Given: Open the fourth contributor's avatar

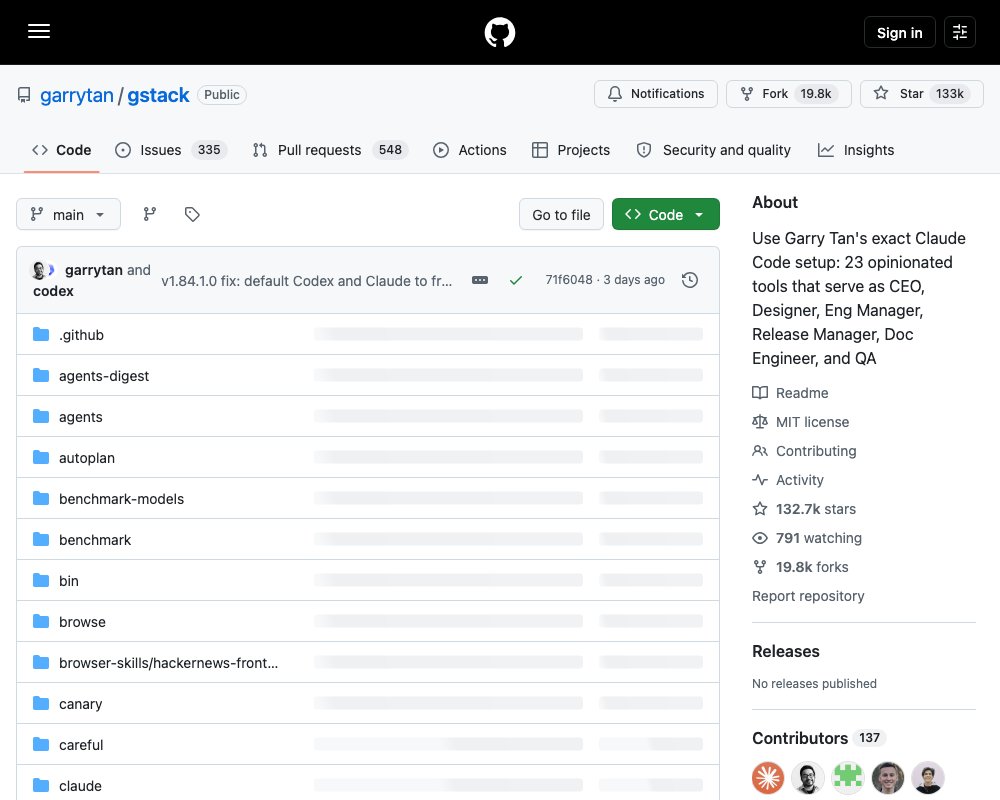Looking at the screenshot, I should [x=888, y=778].
